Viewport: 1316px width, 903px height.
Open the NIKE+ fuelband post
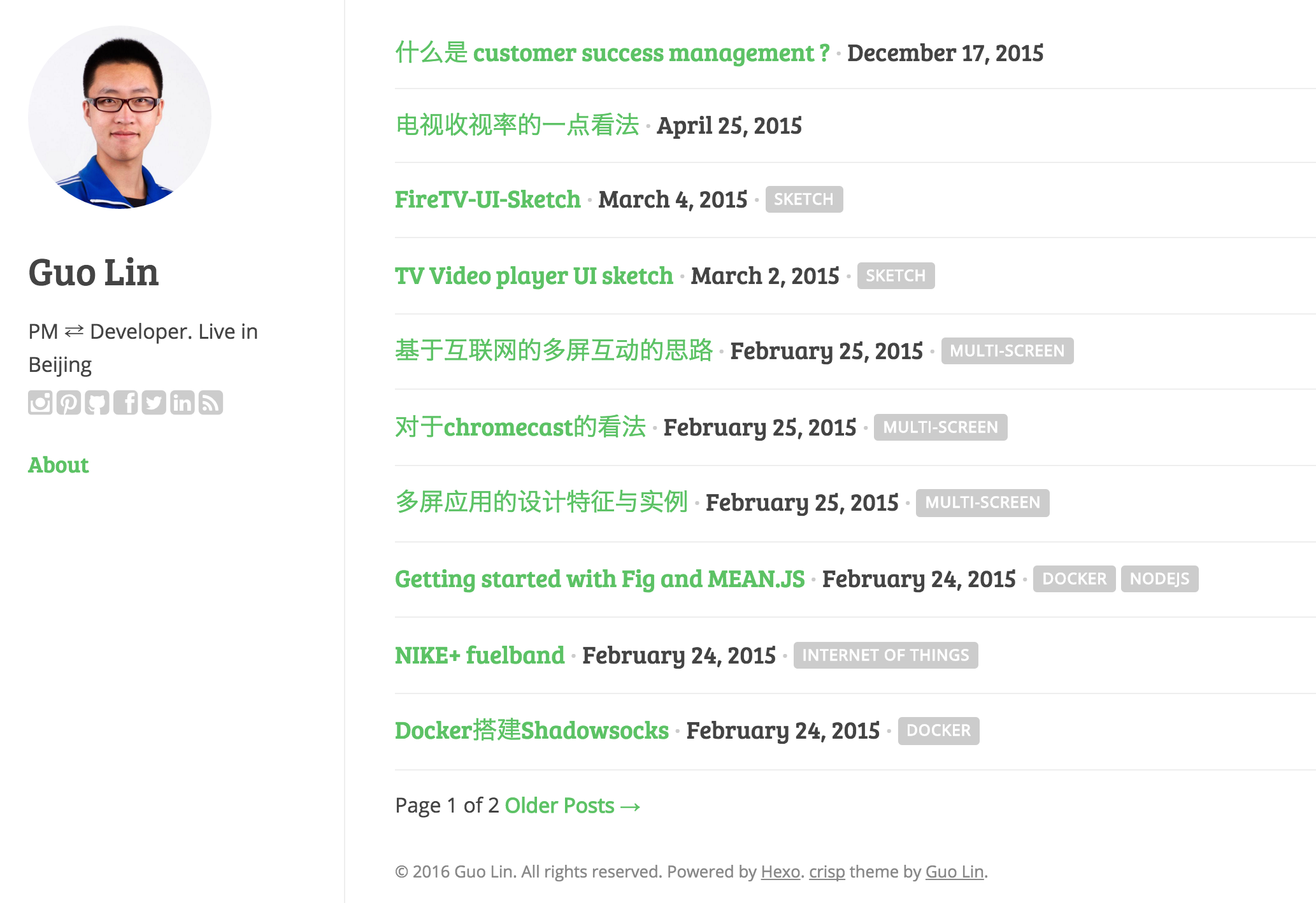[x=480, y=655]
